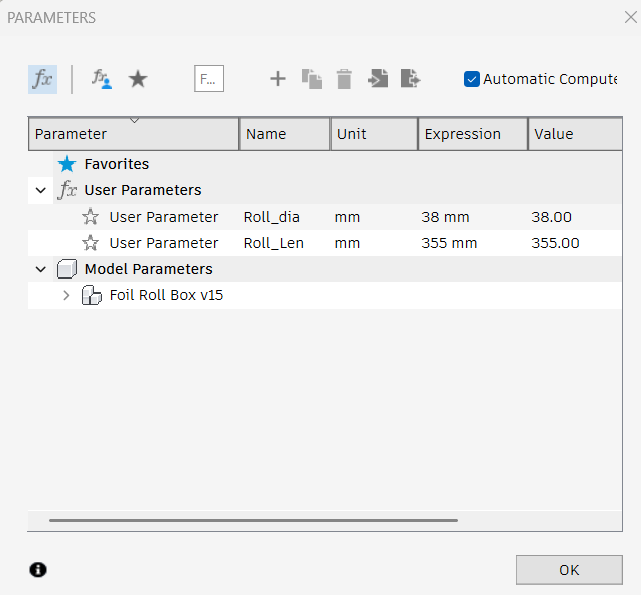
Task: Show only user parameters filter icon
Action: (102, 79)
